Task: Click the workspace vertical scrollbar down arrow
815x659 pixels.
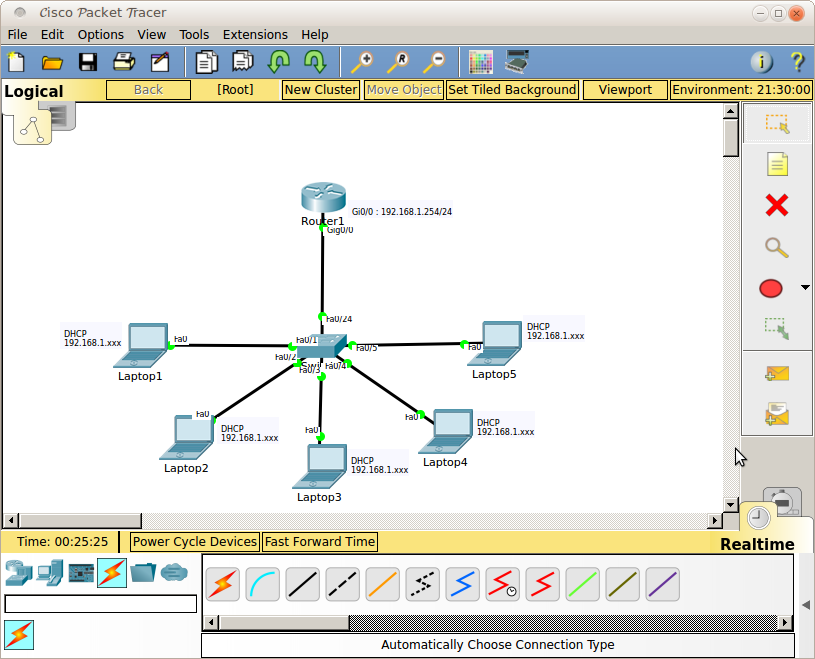Action: click(731, 504)
